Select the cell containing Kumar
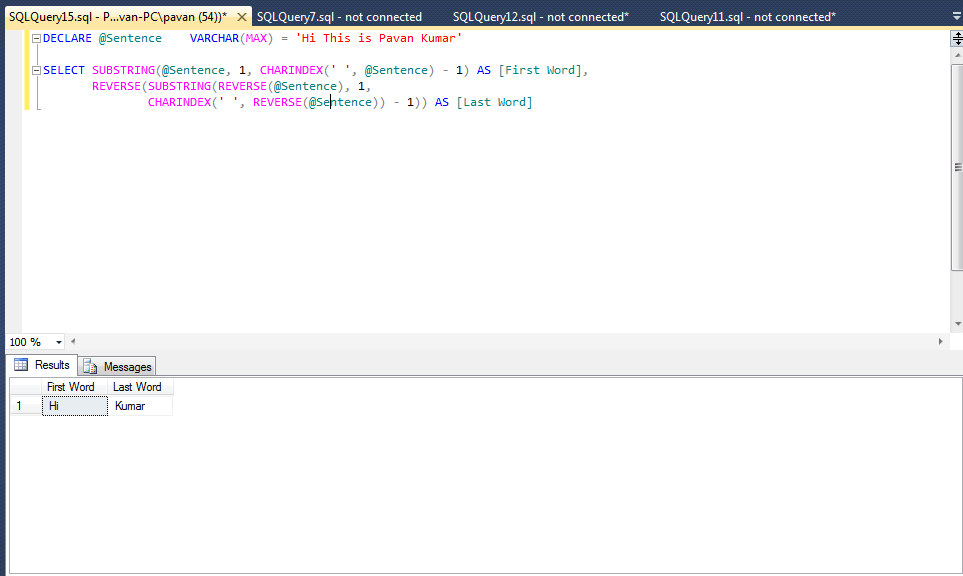This screenshot has width=963, height=576. [x=139, y=405]
